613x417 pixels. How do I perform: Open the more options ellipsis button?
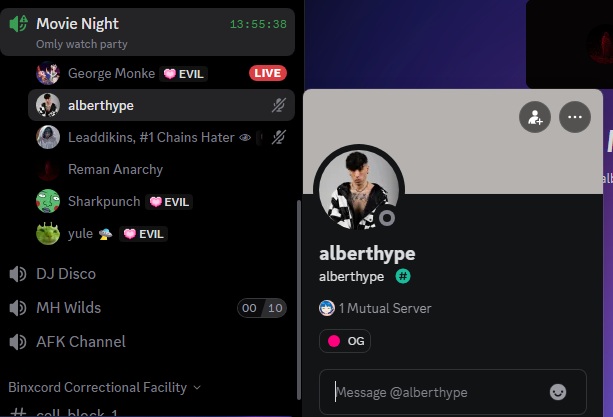[x=575, y=117]
